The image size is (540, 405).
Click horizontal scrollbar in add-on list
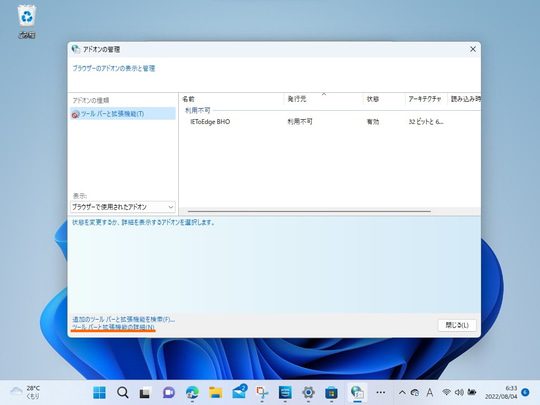(x=309, y=211)
